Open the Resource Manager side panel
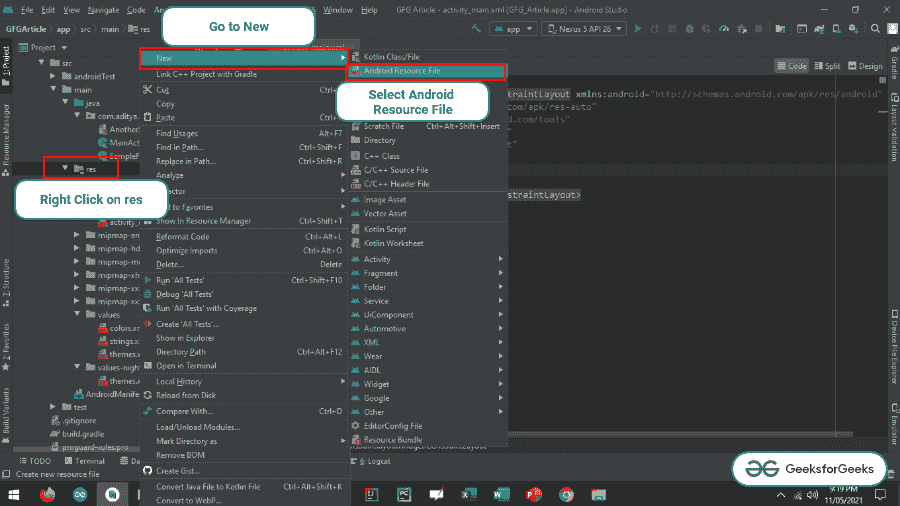The width and height of the screenshot is (900, 506). [6, 135]
